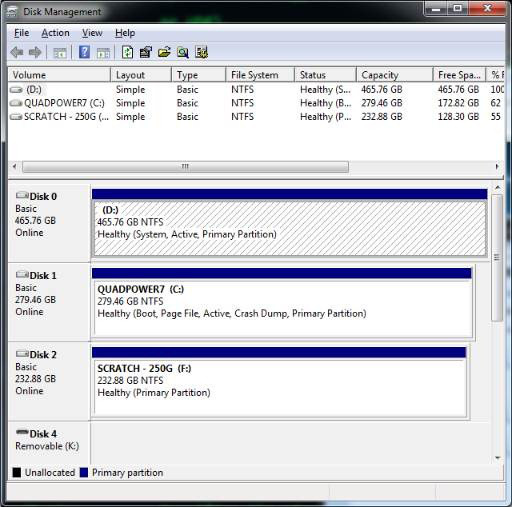Click the open folder toolbar icon

164,52
